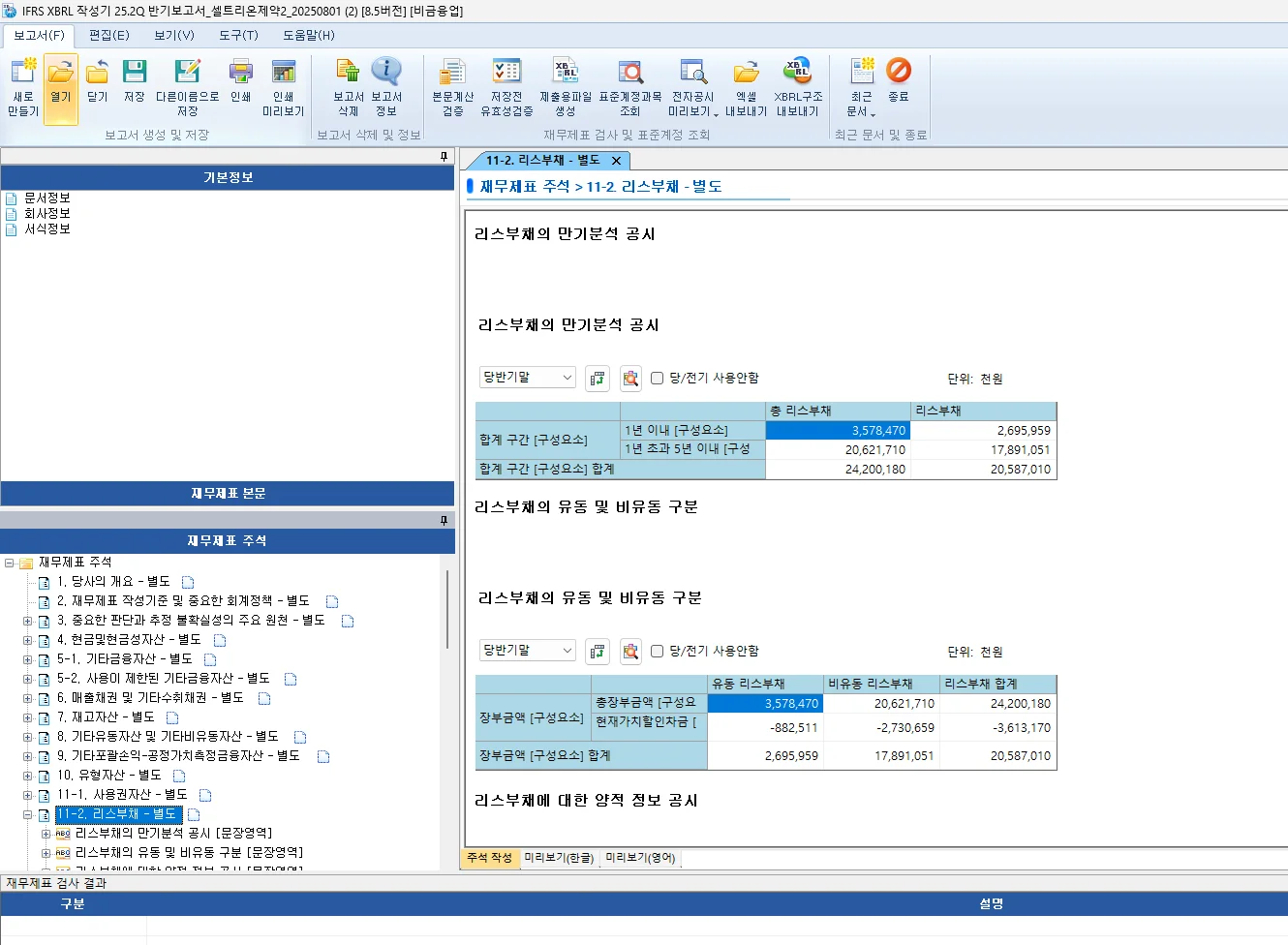
Task: Click the 종료 exit button
Action: (899, 87)
